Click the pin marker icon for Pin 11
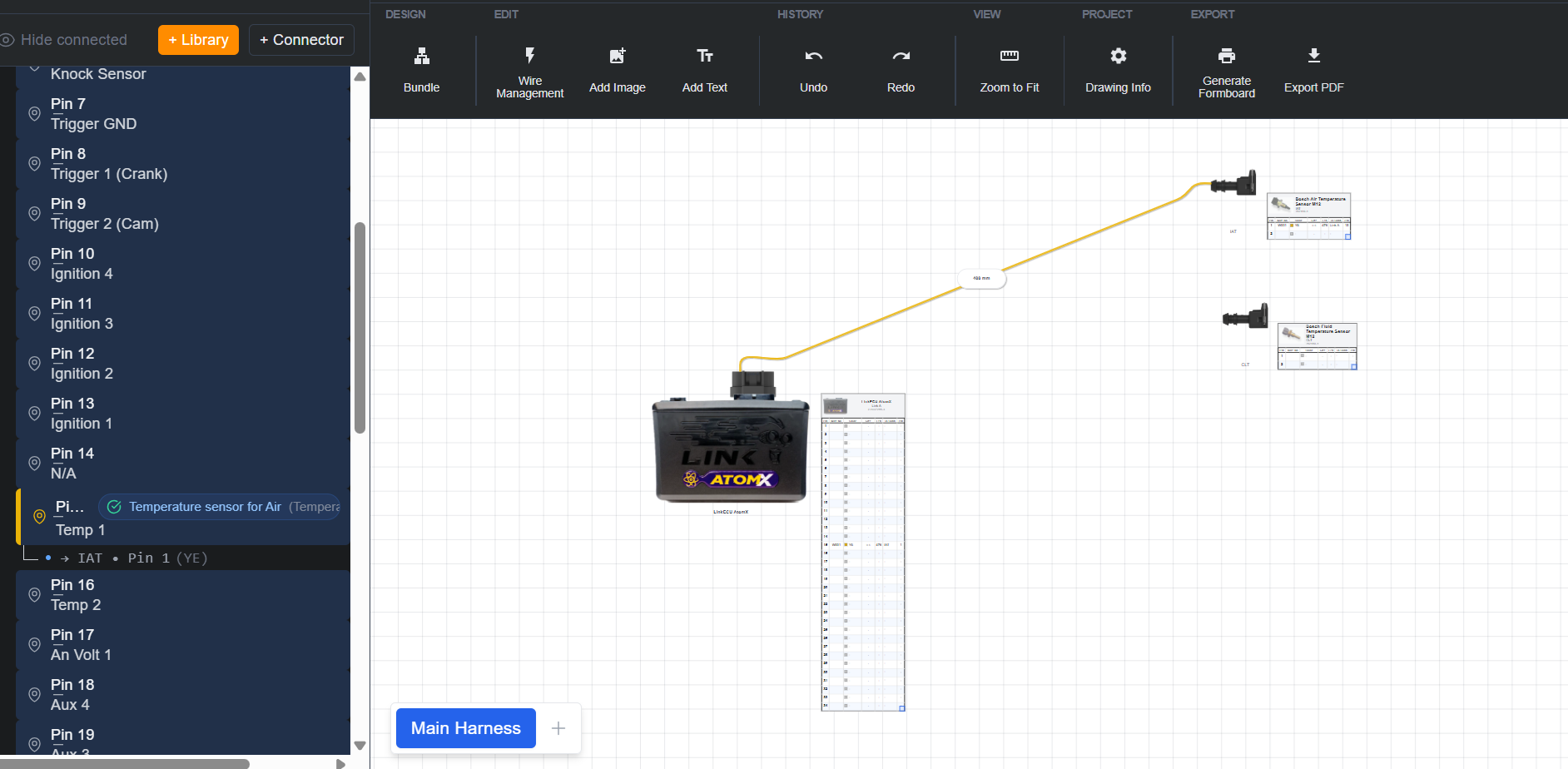The width and height of the screenshot is (1568, 769). pos(34,313)
